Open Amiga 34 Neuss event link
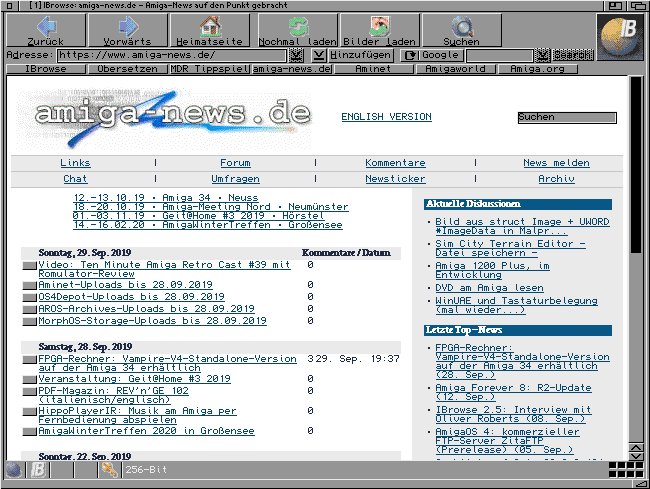 pos(166,198)
